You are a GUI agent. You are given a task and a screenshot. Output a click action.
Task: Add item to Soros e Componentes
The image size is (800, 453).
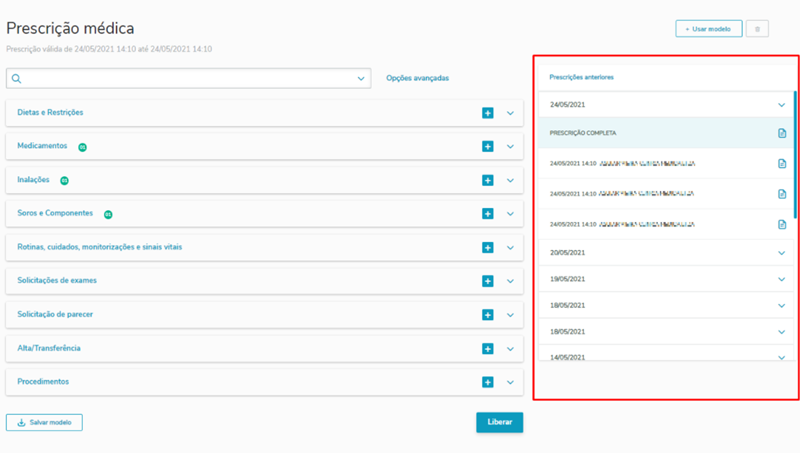488,214
